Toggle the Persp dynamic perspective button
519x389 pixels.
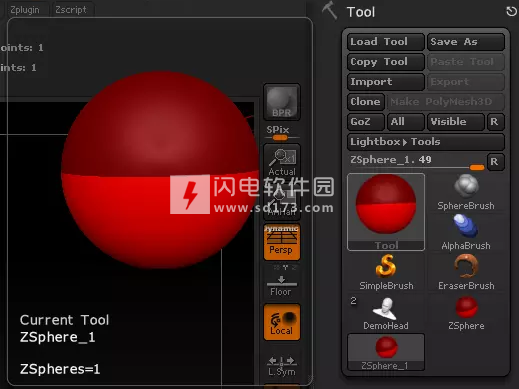(x=282, y=242)
